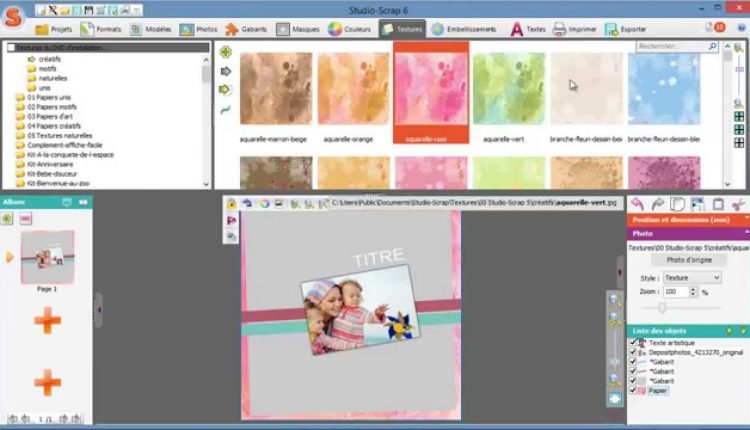Click the gray arrow apply texture icon

(226, 71)
